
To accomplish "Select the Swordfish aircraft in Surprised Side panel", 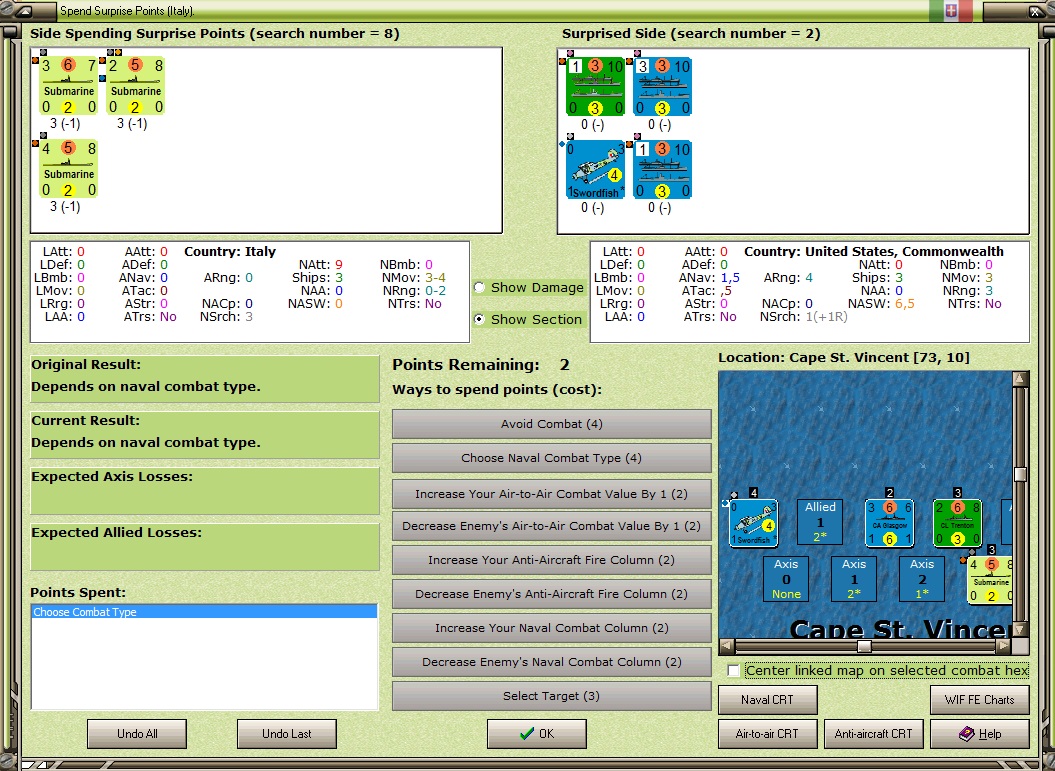I will pos(595,170).
